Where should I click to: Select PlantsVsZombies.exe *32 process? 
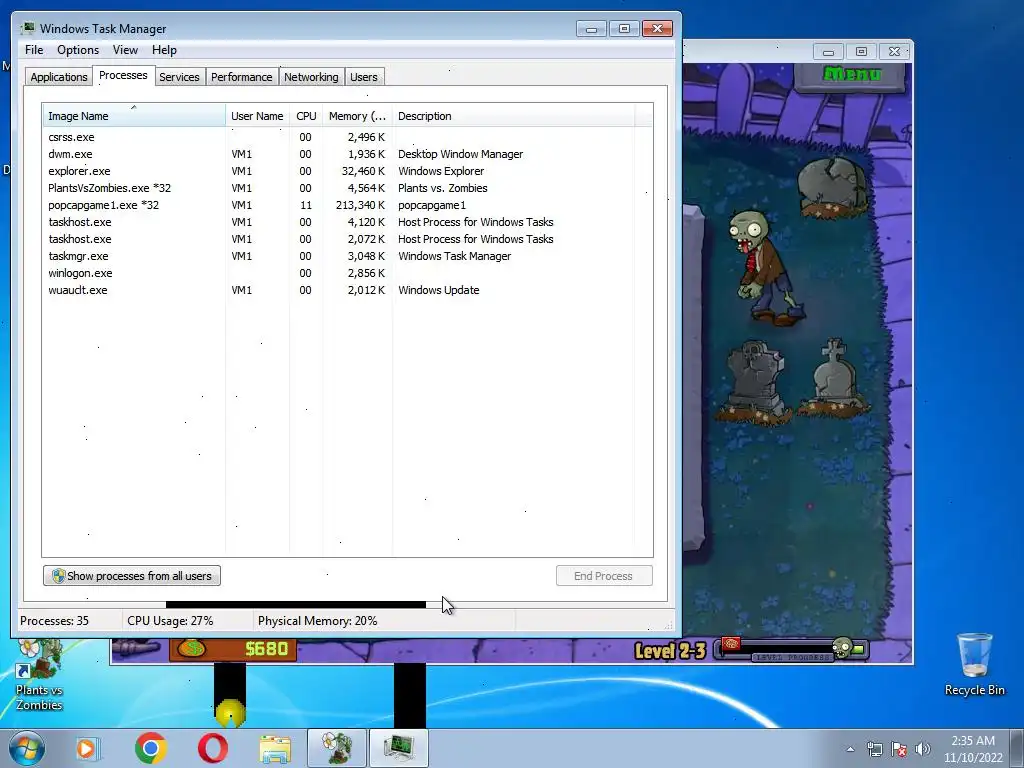point(338,188)
